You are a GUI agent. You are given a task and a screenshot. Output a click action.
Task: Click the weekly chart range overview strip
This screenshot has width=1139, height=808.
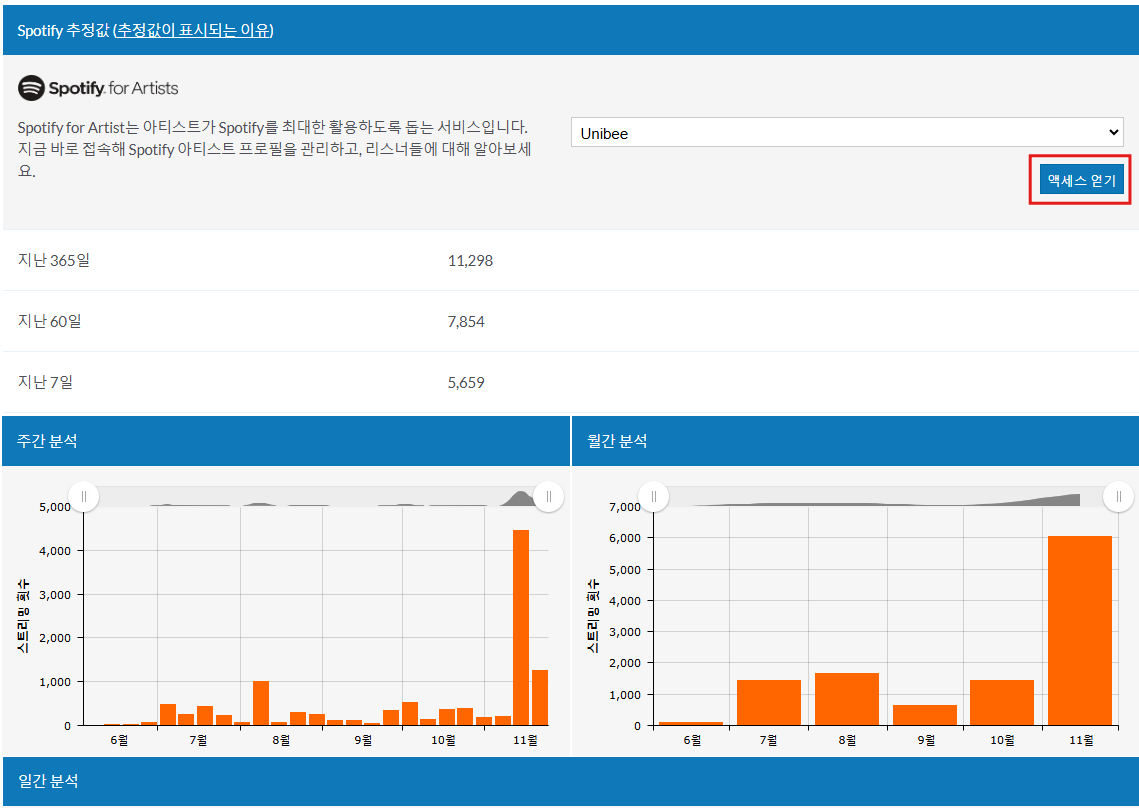(x=316, y=496)
